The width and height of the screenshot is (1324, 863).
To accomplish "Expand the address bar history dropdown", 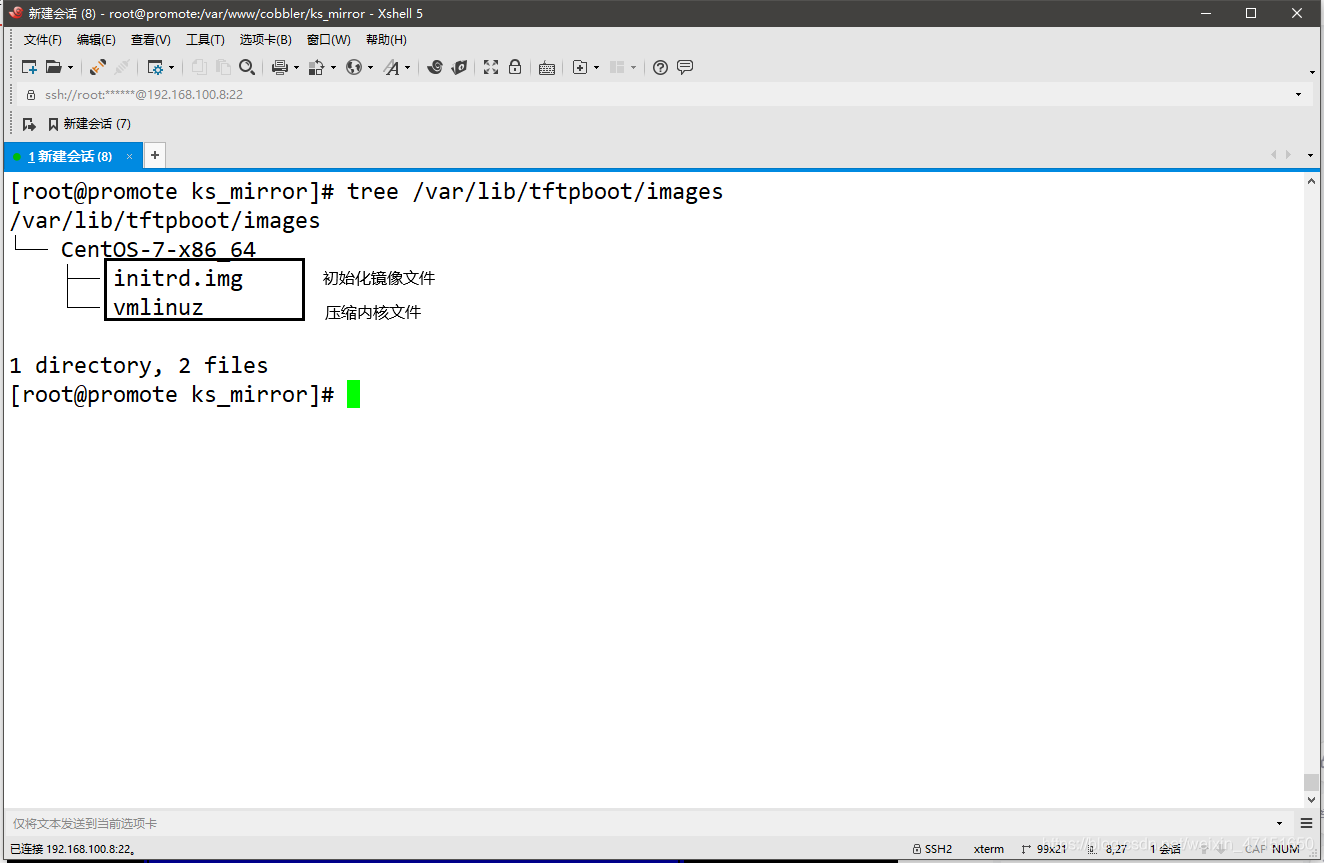I will [1298, 94].
